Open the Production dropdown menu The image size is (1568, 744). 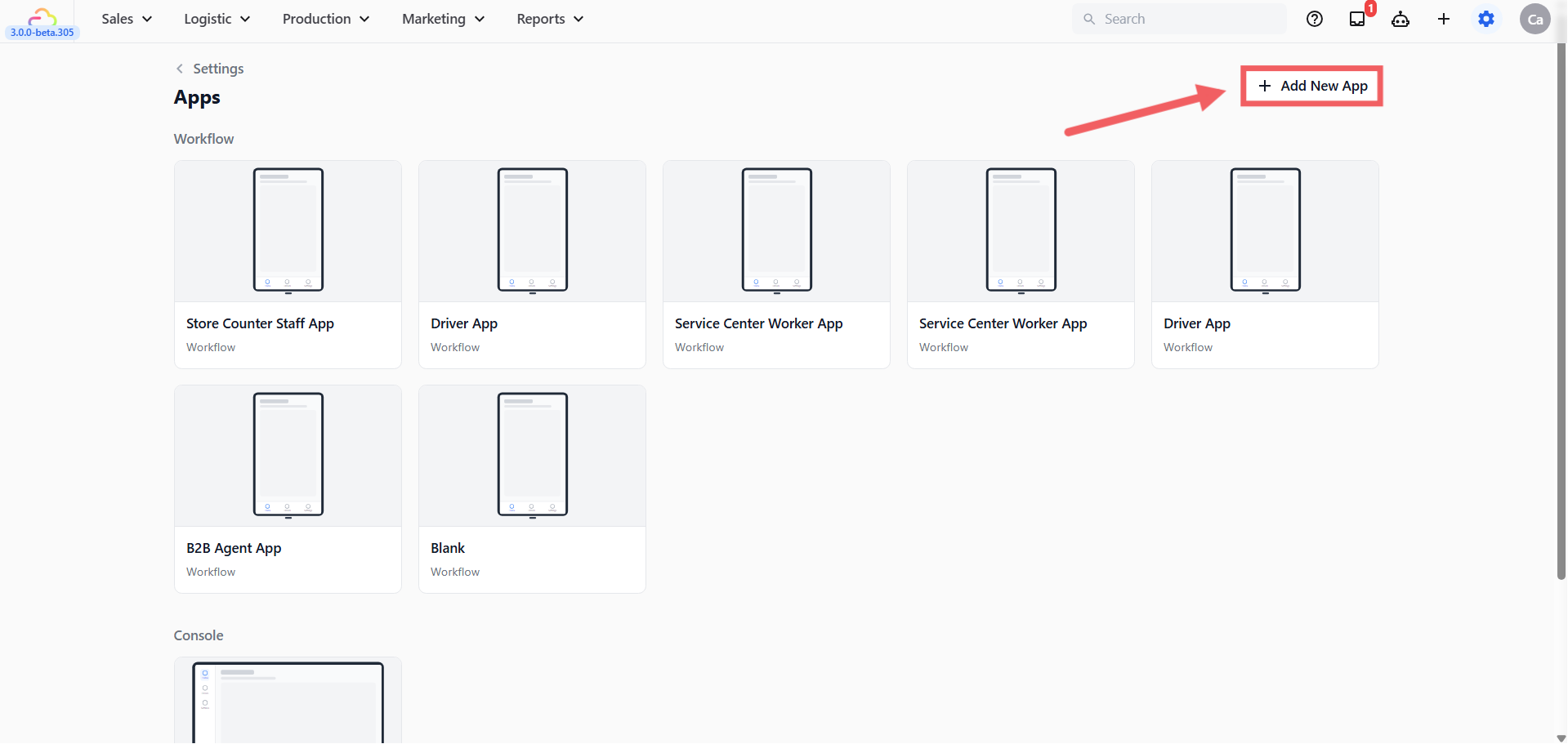click(x=325, y=19)
